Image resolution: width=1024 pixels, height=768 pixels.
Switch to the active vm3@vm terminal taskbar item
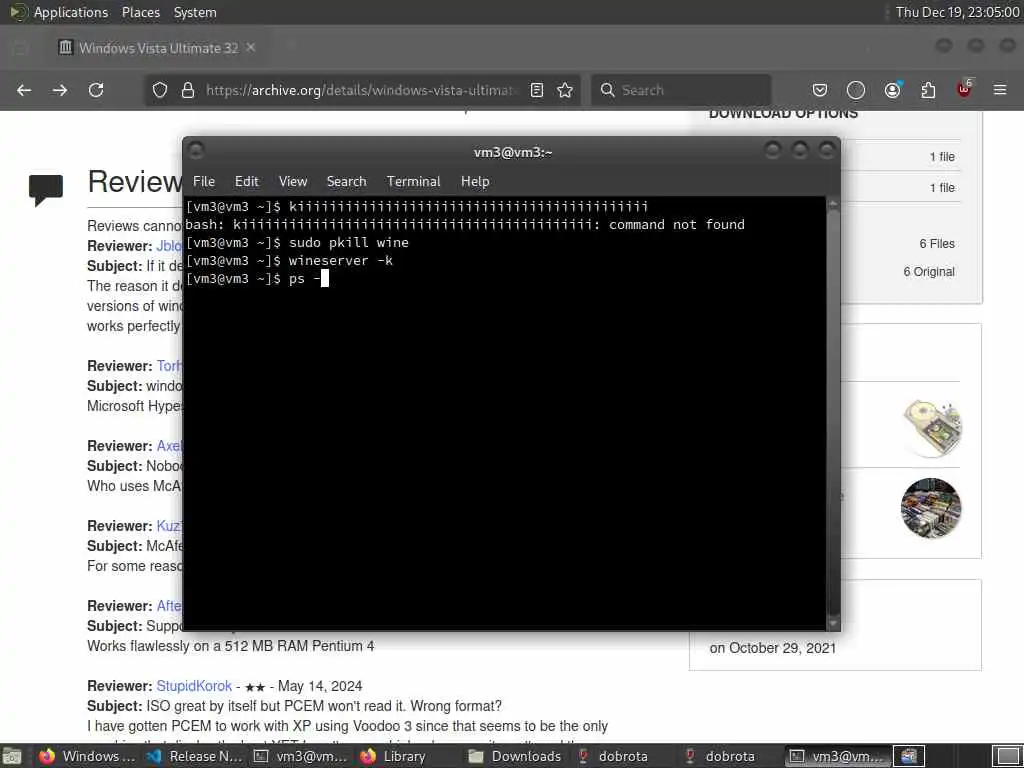(837, 756)
